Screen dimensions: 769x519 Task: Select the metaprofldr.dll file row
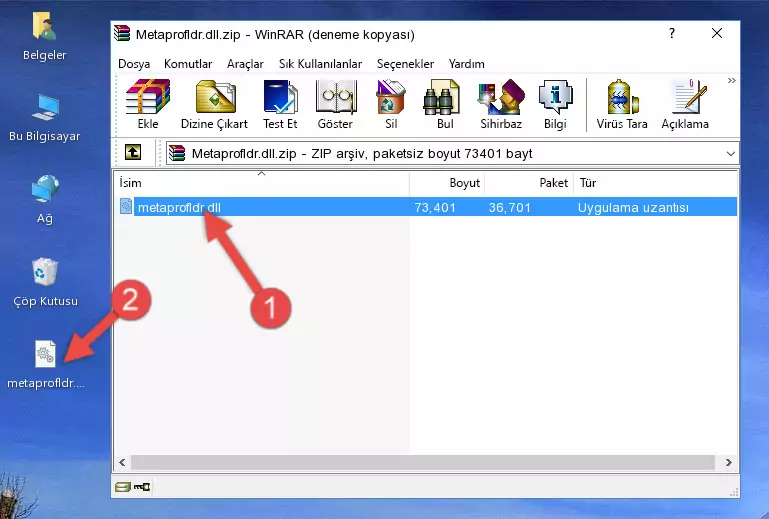[426, 207]
